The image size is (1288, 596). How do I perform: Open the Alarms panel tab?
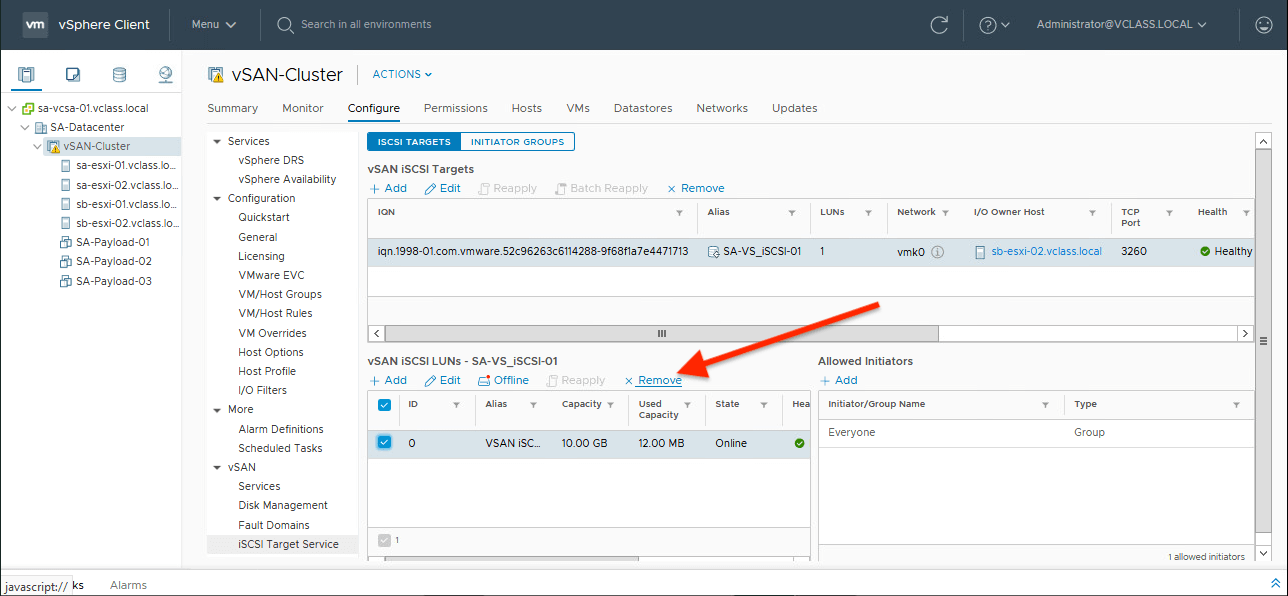[128, 585]
